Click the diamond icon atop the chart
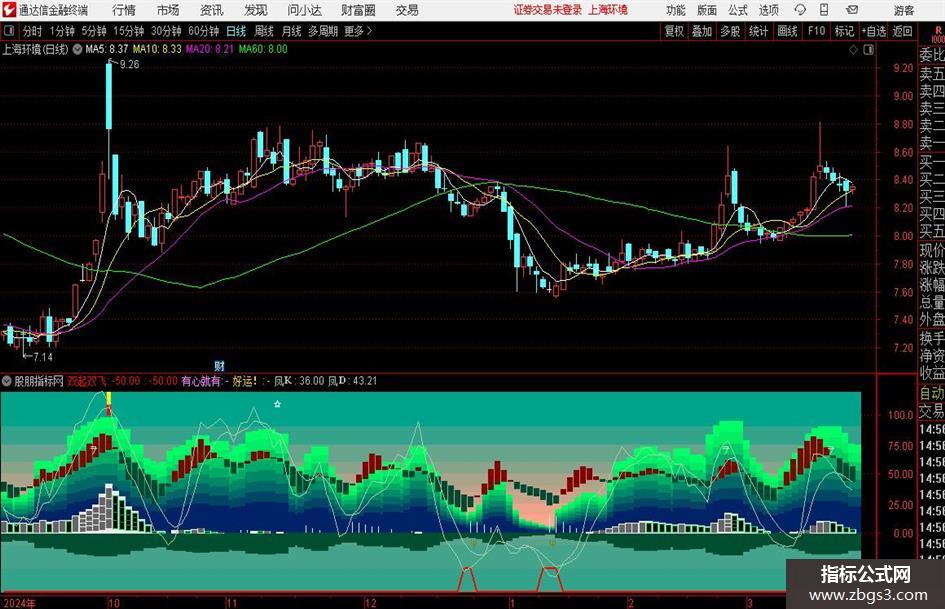The height and width of the screenshot is (609, 945). coord(853,50)
